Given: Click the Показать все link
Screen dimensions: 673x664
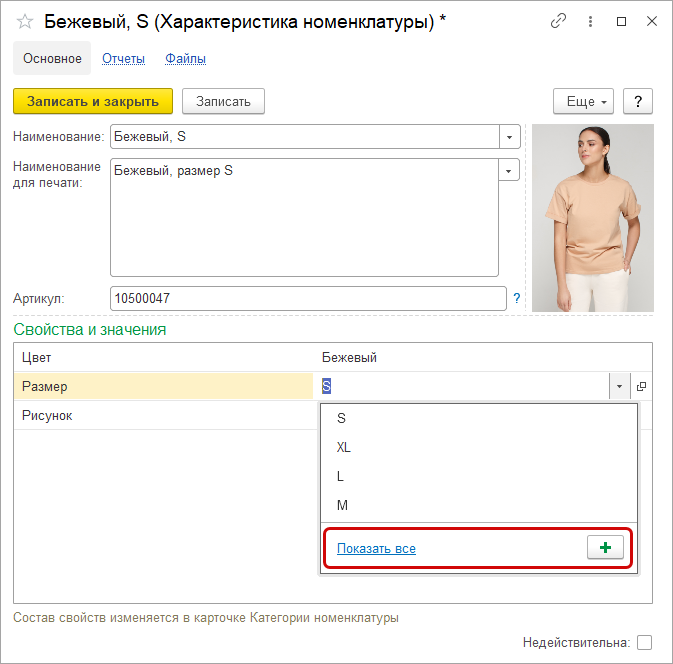Looking at the screenshot, I should (x=376, y=548).
